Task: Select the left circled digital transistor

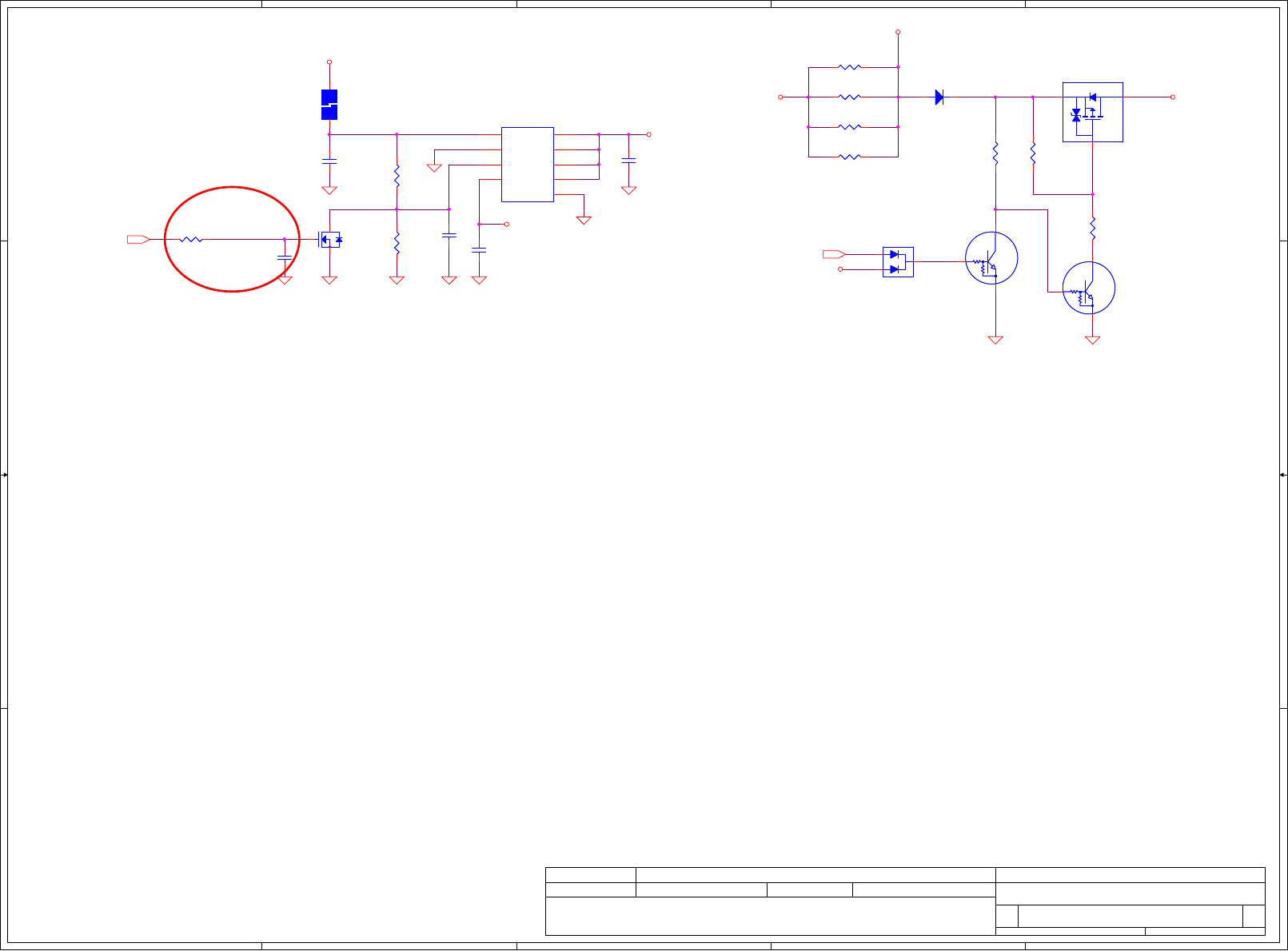Action: coord(991,258)
